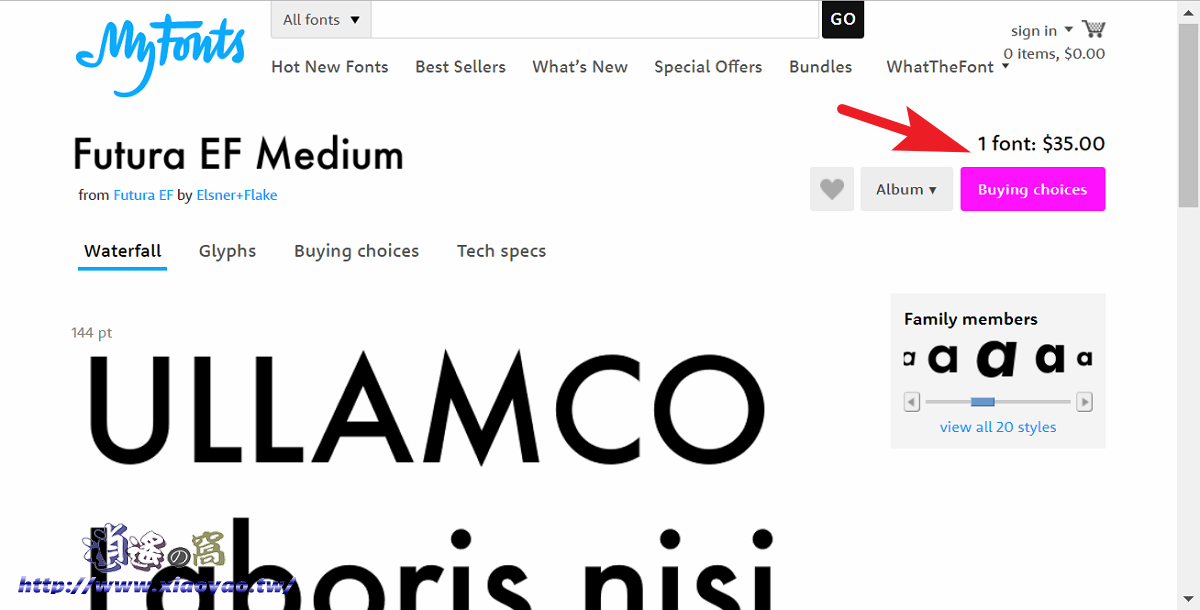Open Special Offers menu item

[x=708, y=67]
